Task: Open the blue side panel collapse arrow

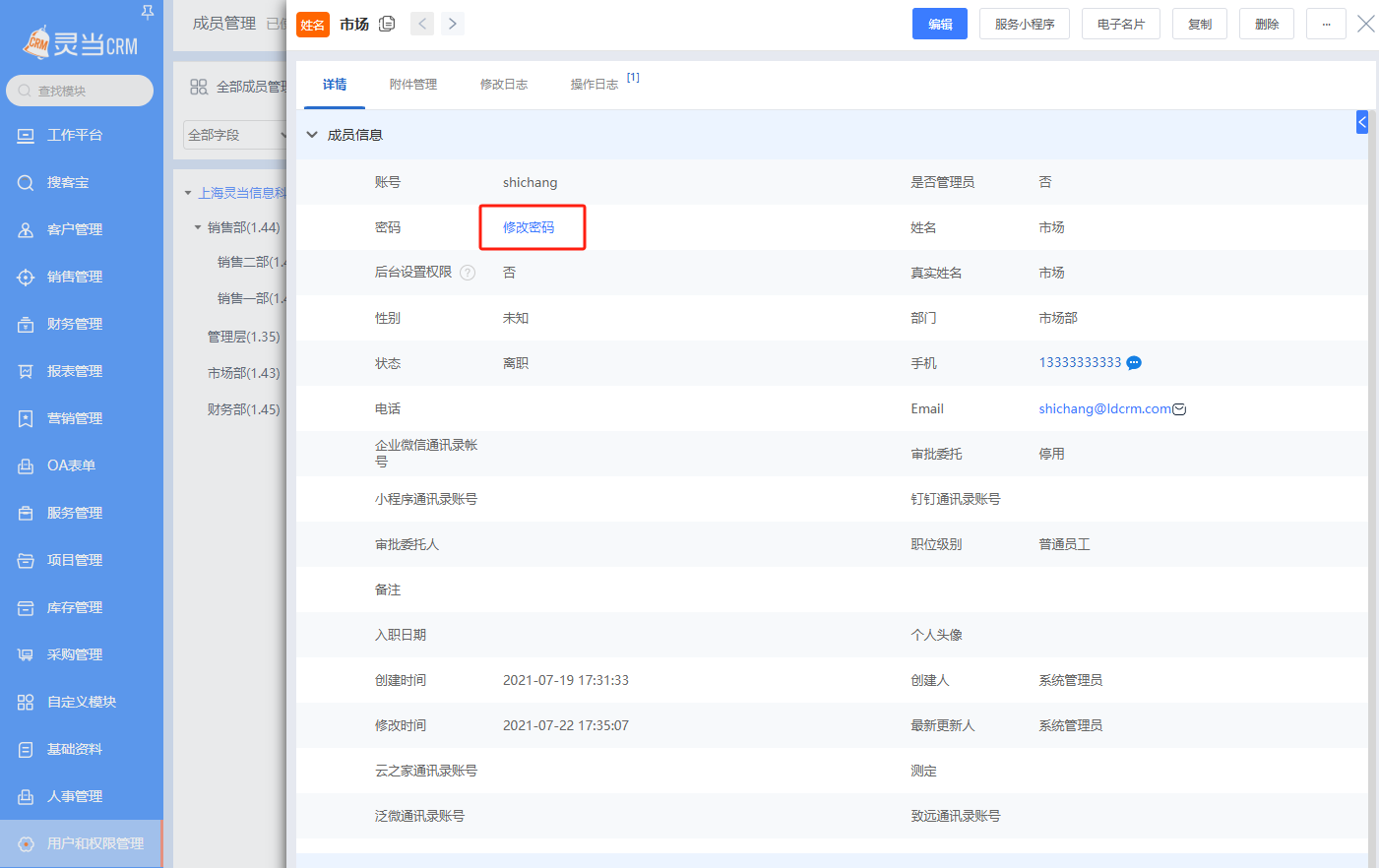Action: pyautogui.click(x=1362, y=122)
